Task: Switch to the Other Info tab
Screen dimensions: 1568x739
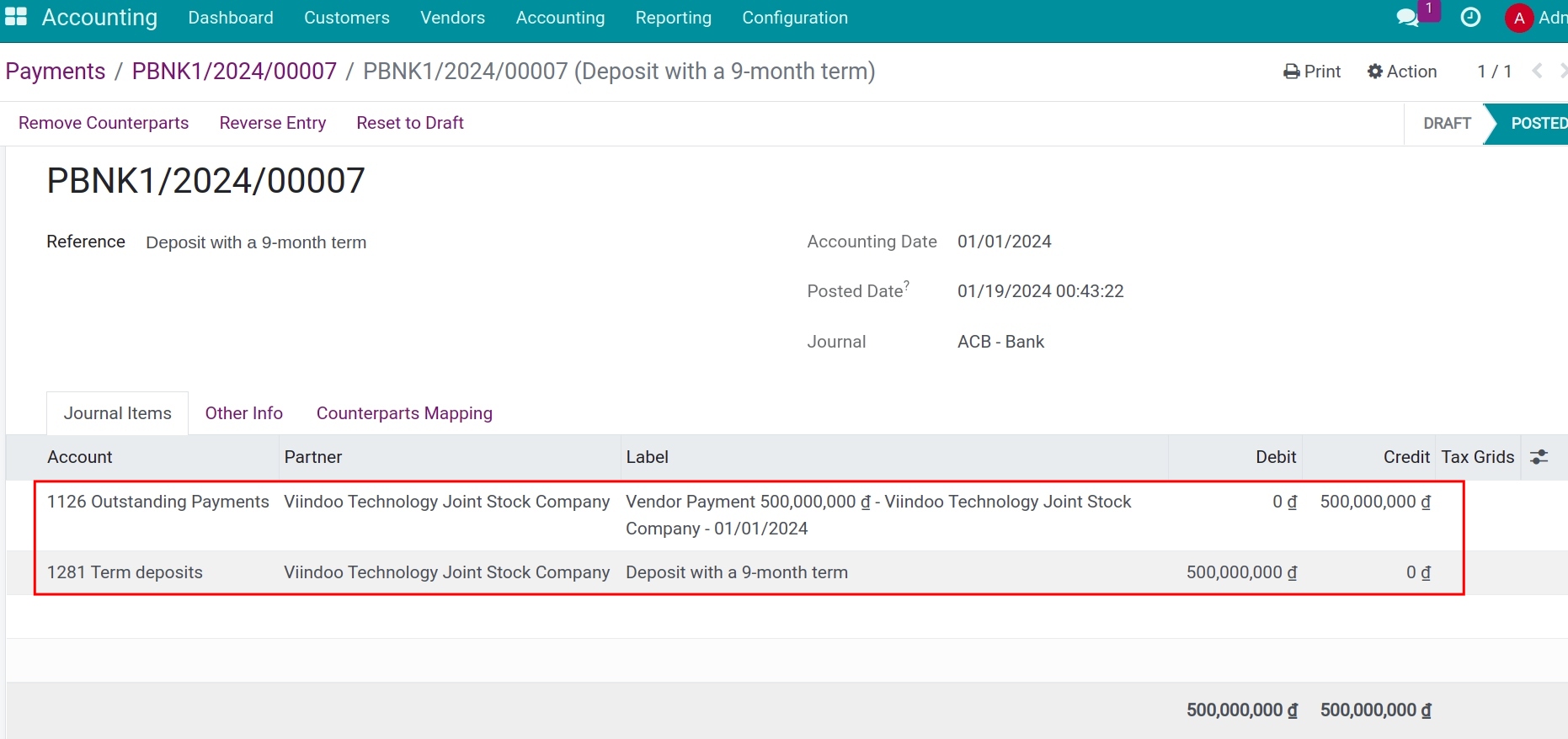Action: pyautogui.click(x=243, y=413)
